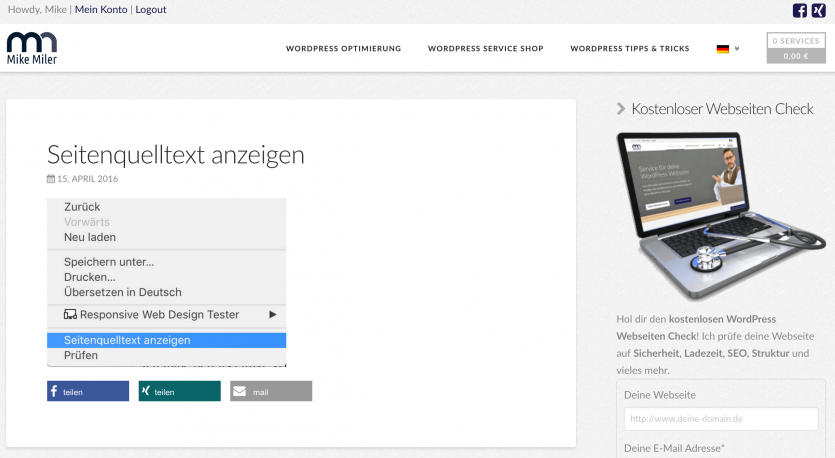Open WordPress Service Shop menu item
Viewport: 835px width, 458px height.
(486, 48)
